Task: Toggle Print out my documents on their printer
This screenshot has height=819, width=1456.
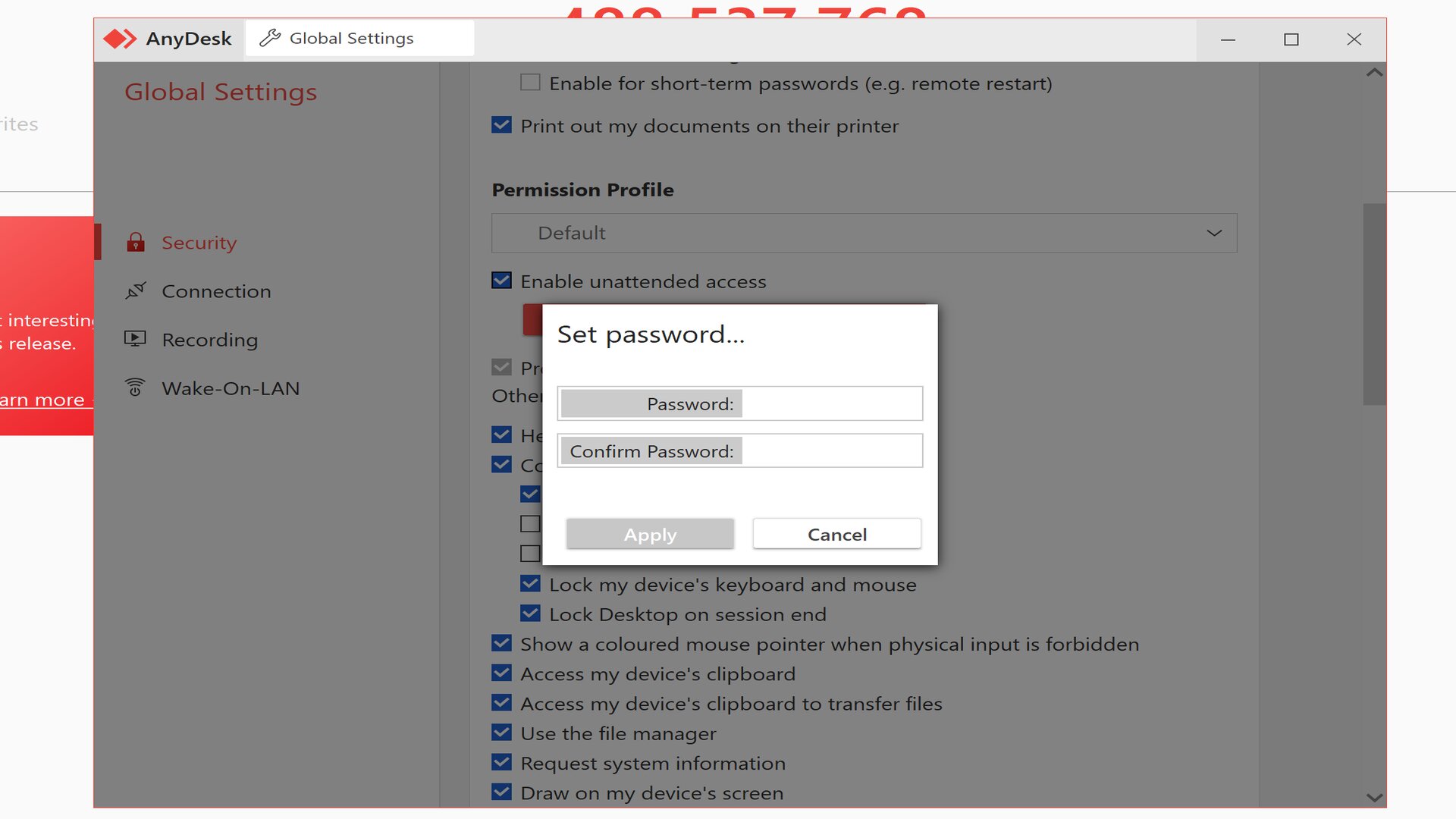Action: point(500,125)
